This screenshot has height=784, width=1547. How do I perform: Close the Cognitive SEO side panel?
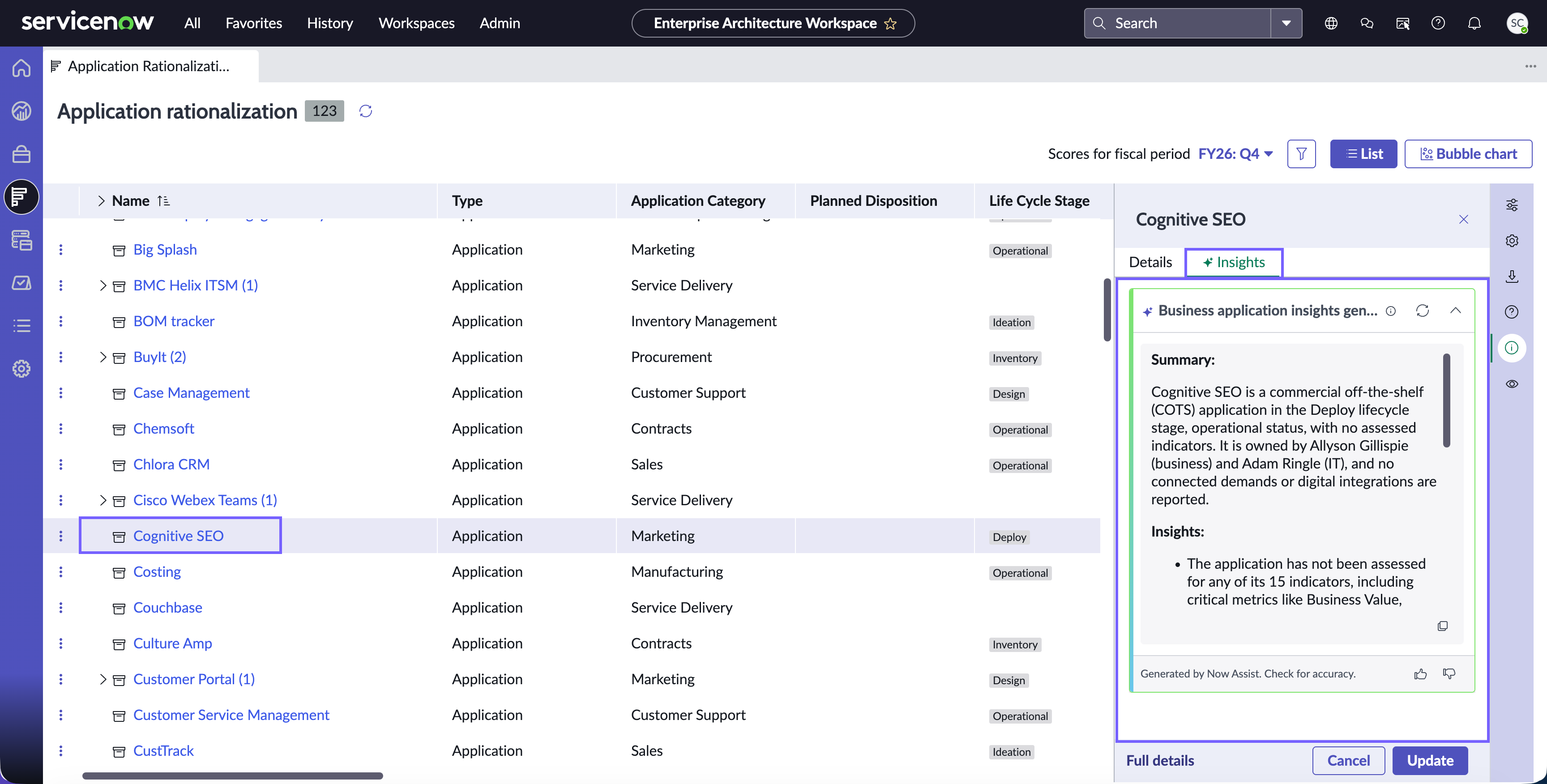tap(1464, 220)
